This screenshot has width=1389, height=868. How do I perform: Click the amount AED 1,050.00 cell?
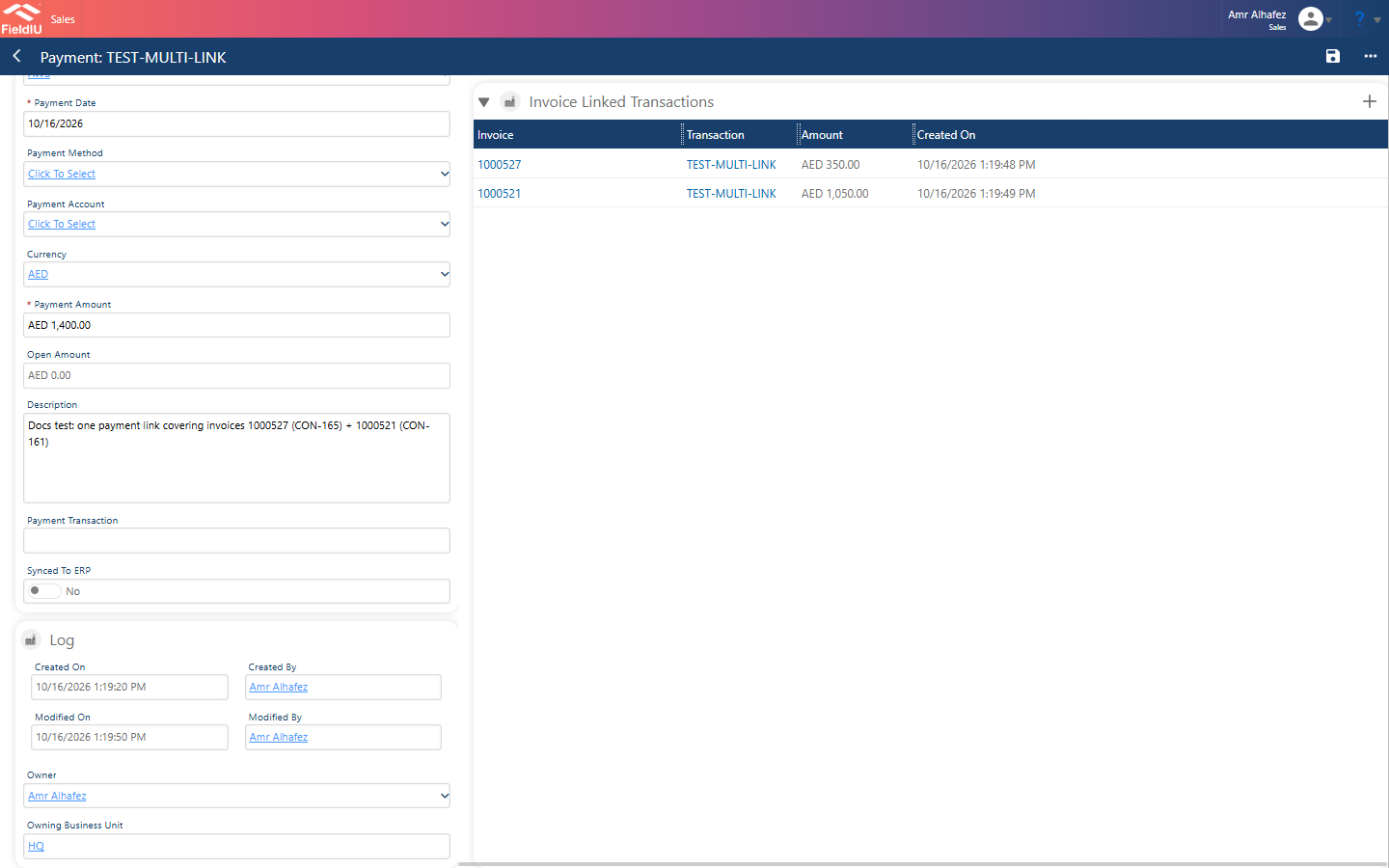(835, 194)
